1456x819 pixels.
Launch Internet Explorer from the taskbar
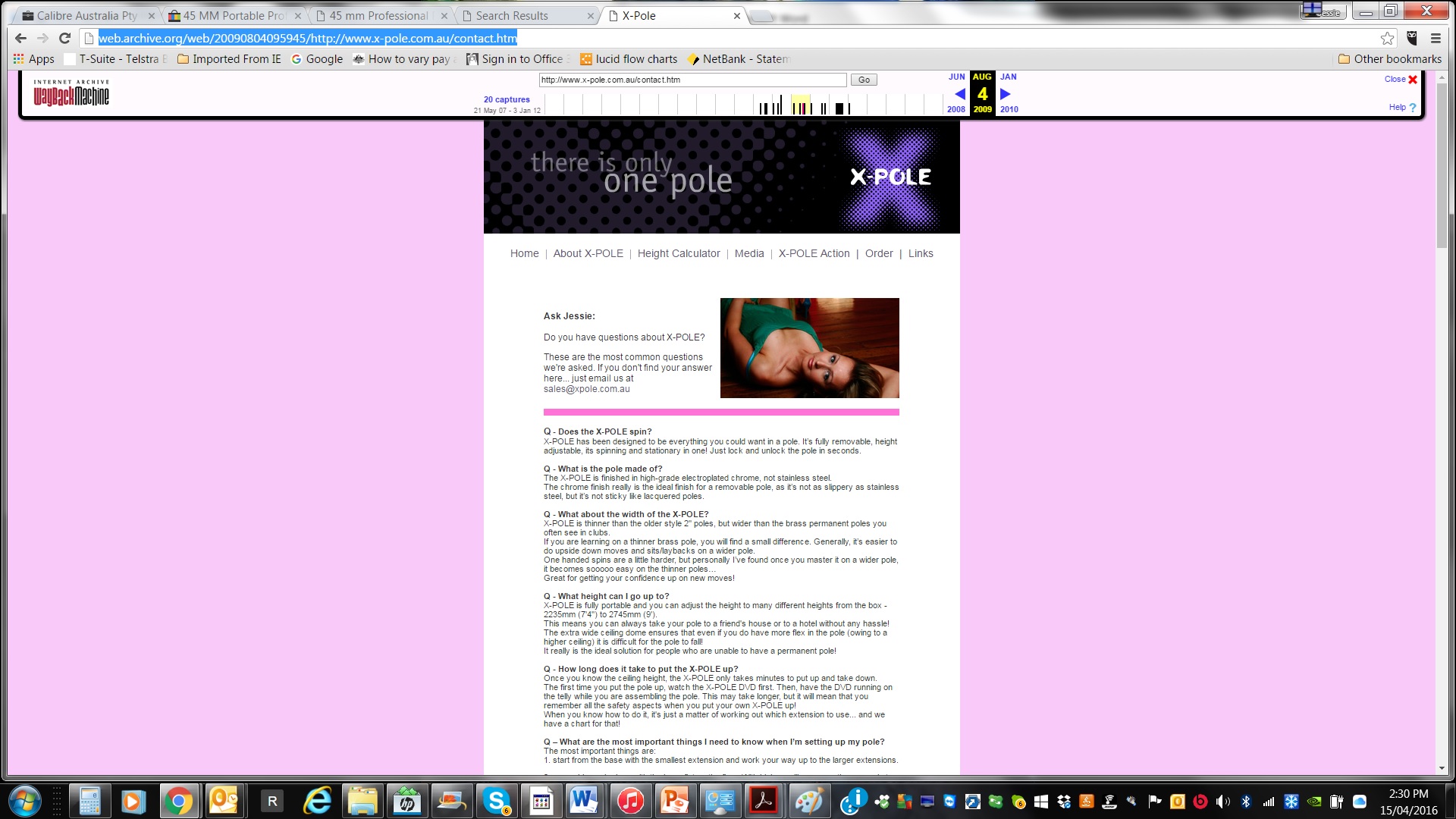click(x=317, y=801)
